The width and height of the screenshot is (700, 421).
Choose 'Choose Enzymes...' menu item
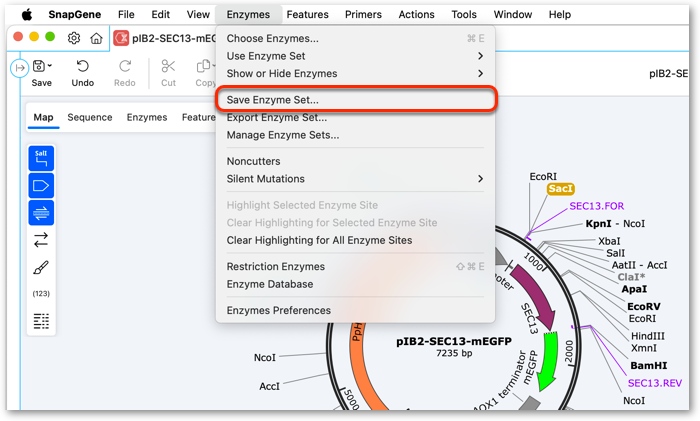355,38
